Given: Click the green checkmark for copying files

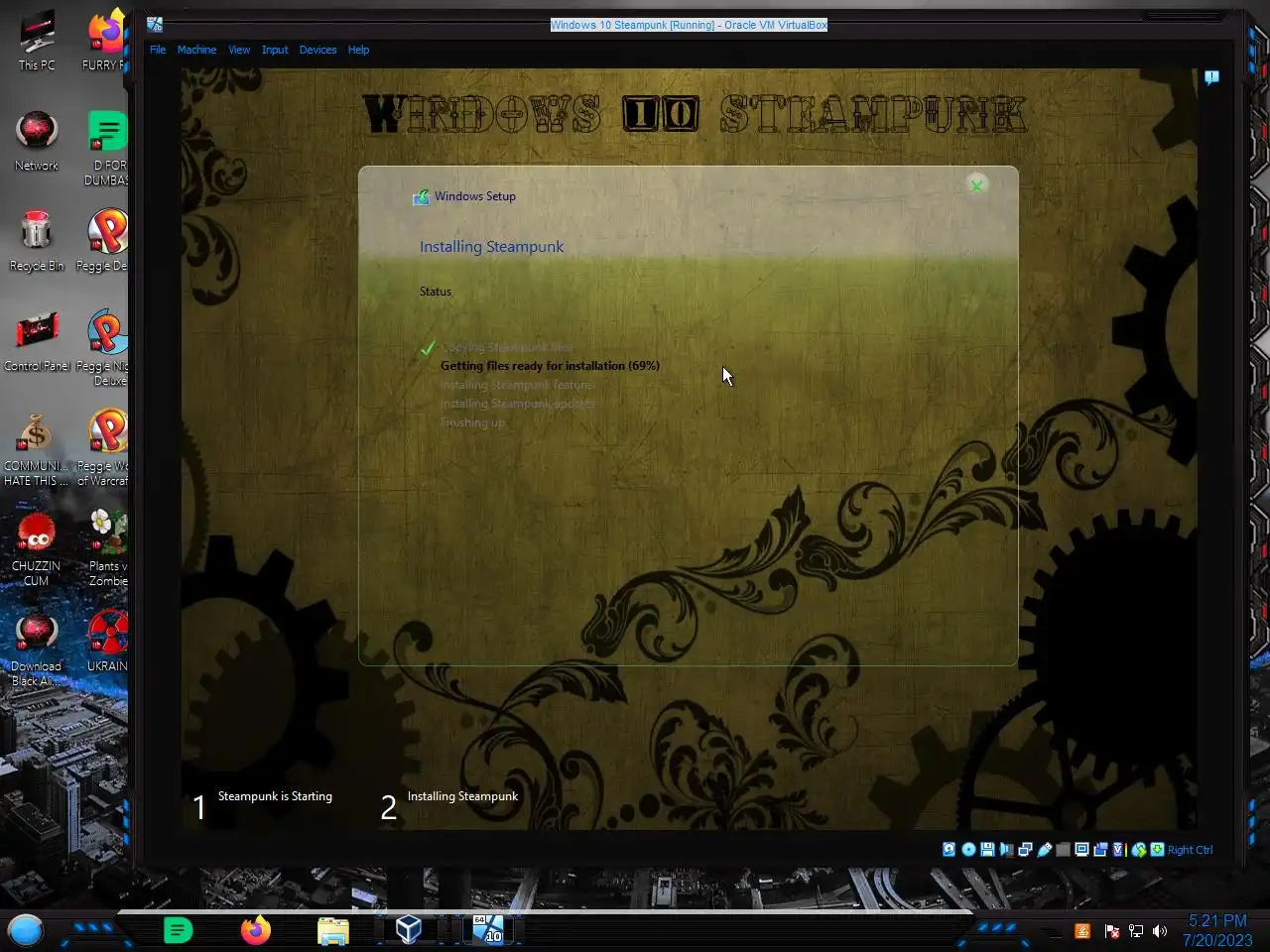Looking at the screenshot, I should pos(428,347).
